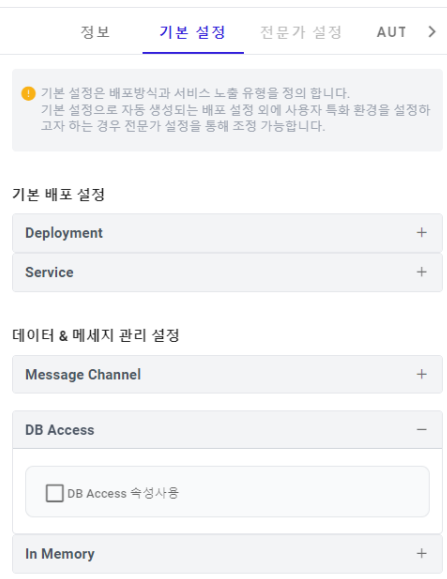Click the 기본 배포 설정 section heading
The height and width of the screenshot is (579, 447).
[x=59, y=195]
